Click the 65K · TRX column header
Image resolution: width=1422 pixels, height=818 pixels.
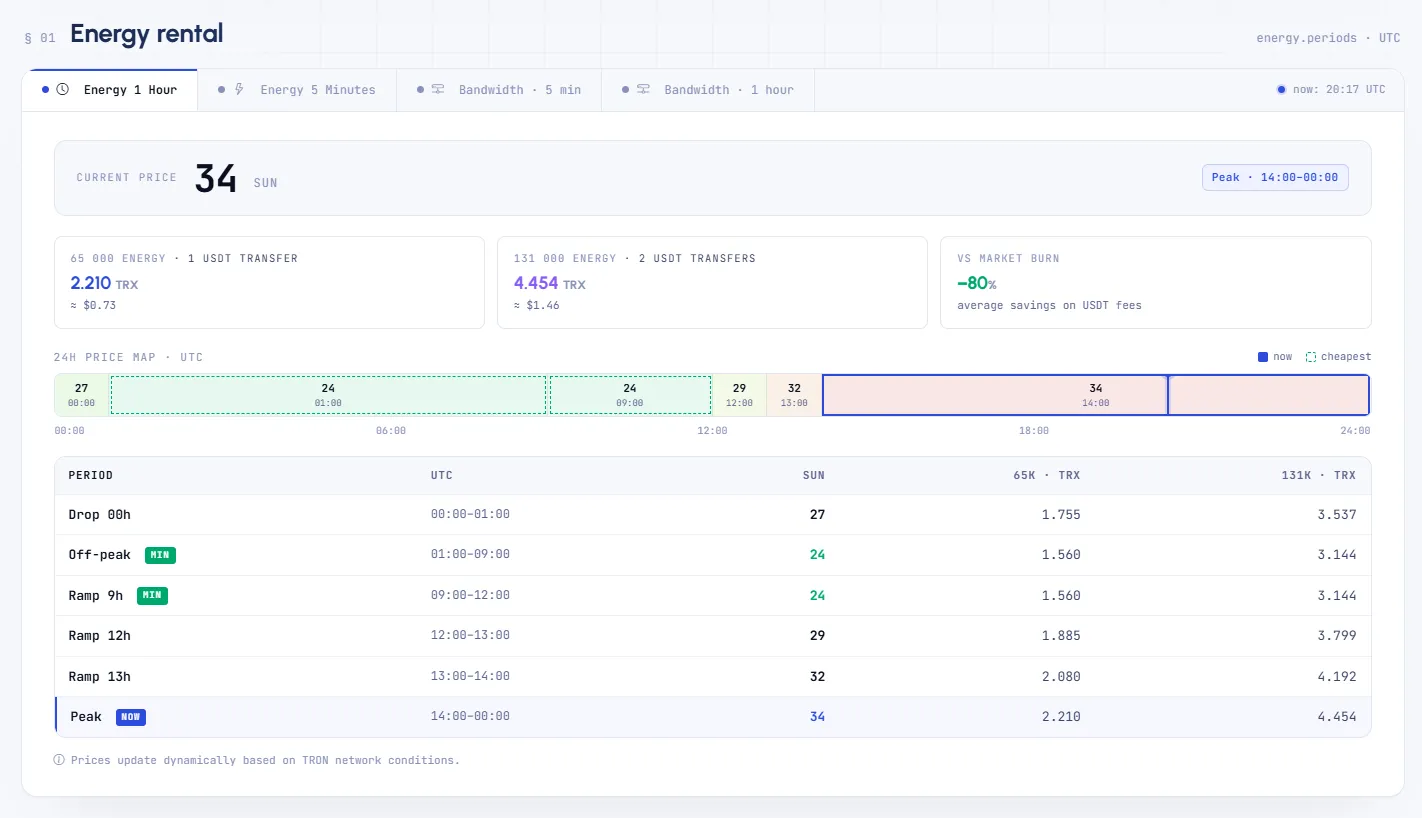point(1047,476)
